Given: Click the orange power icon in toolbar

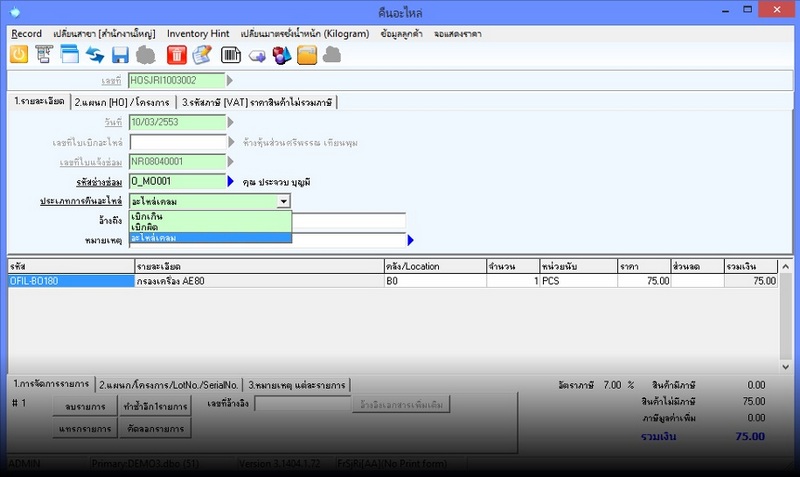Looking at the screenshot, I should [19, 54].
